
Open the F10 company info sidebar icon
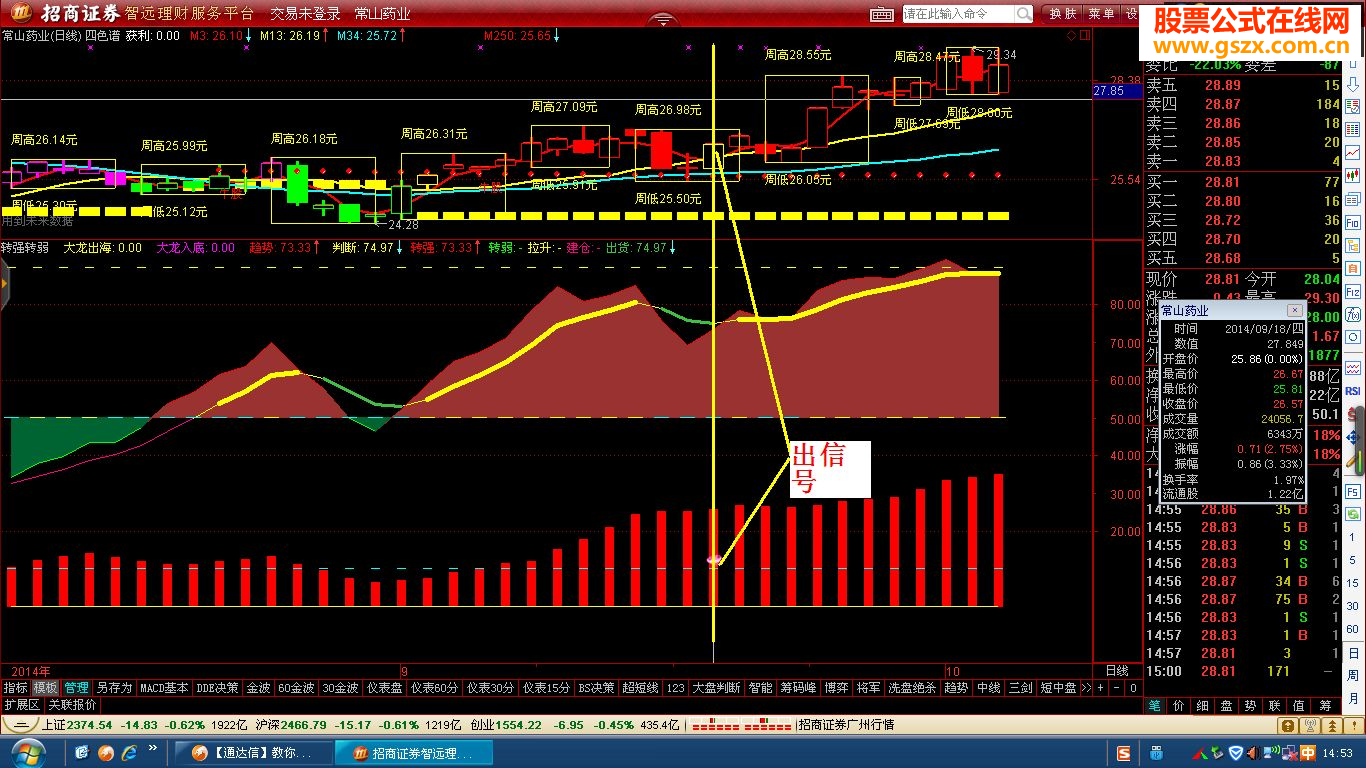click(x=1353, y=222)
